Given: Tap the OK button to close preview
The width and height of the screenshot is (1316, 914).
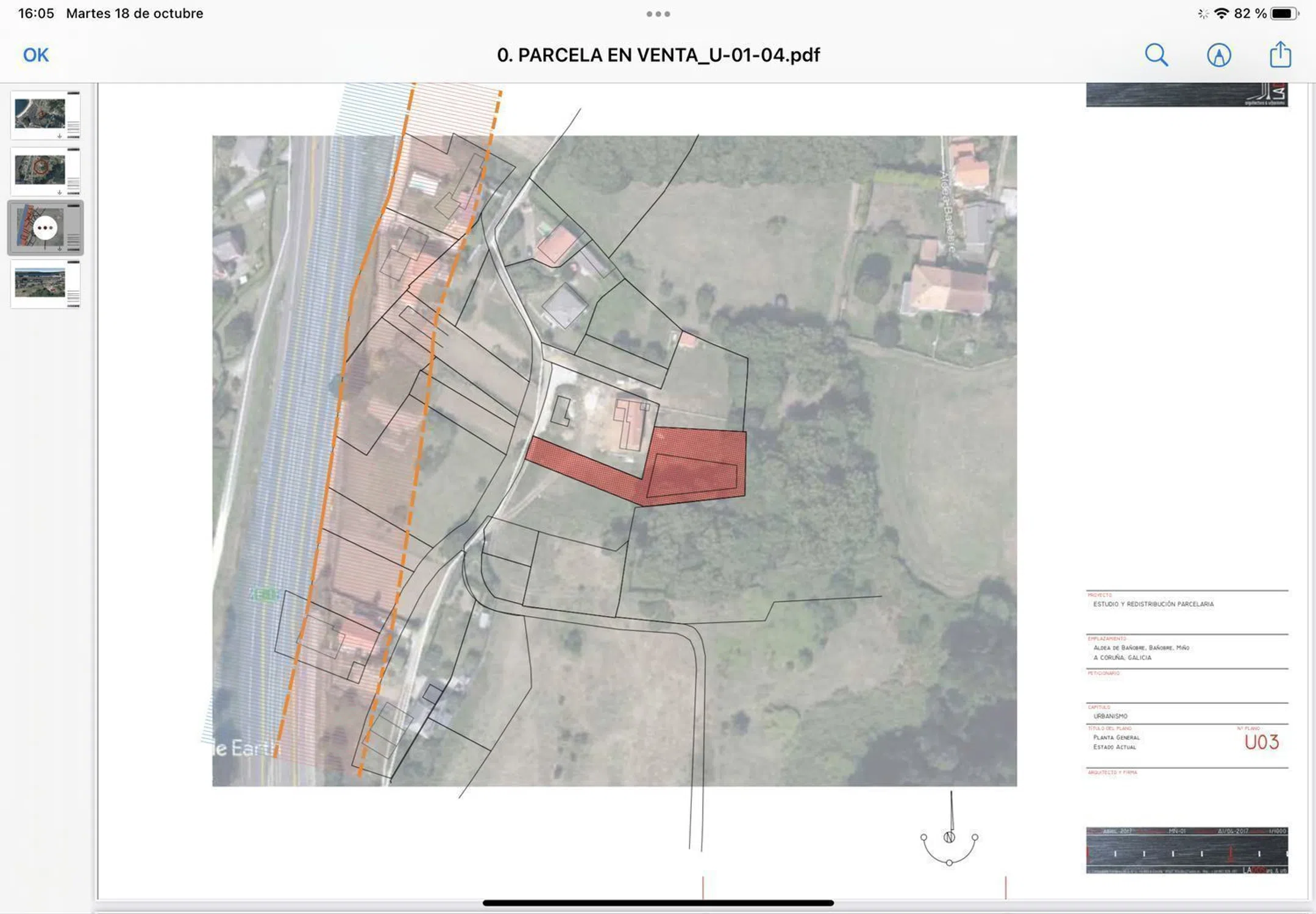Looking at the screenshot, I should click(x=35, y=55).
